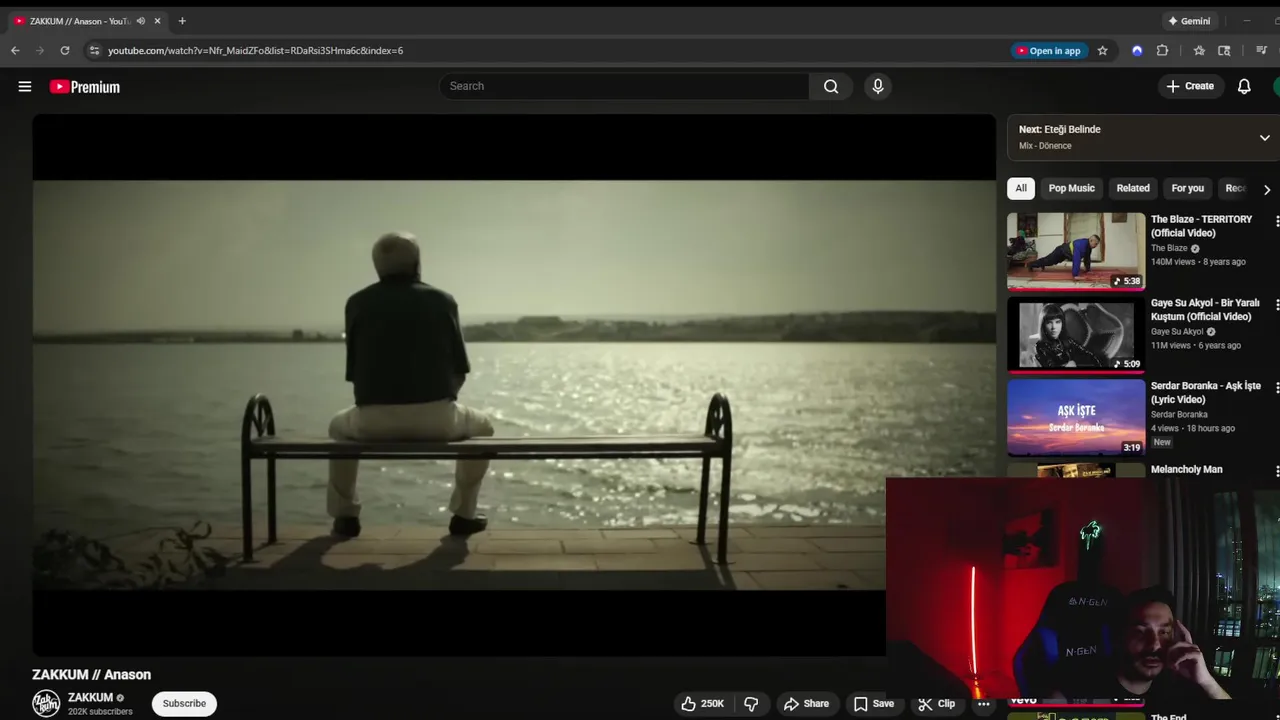1280x720 pixels.
Task: Open the YouTube guide hamburger menu
Action: click(25, 87)
